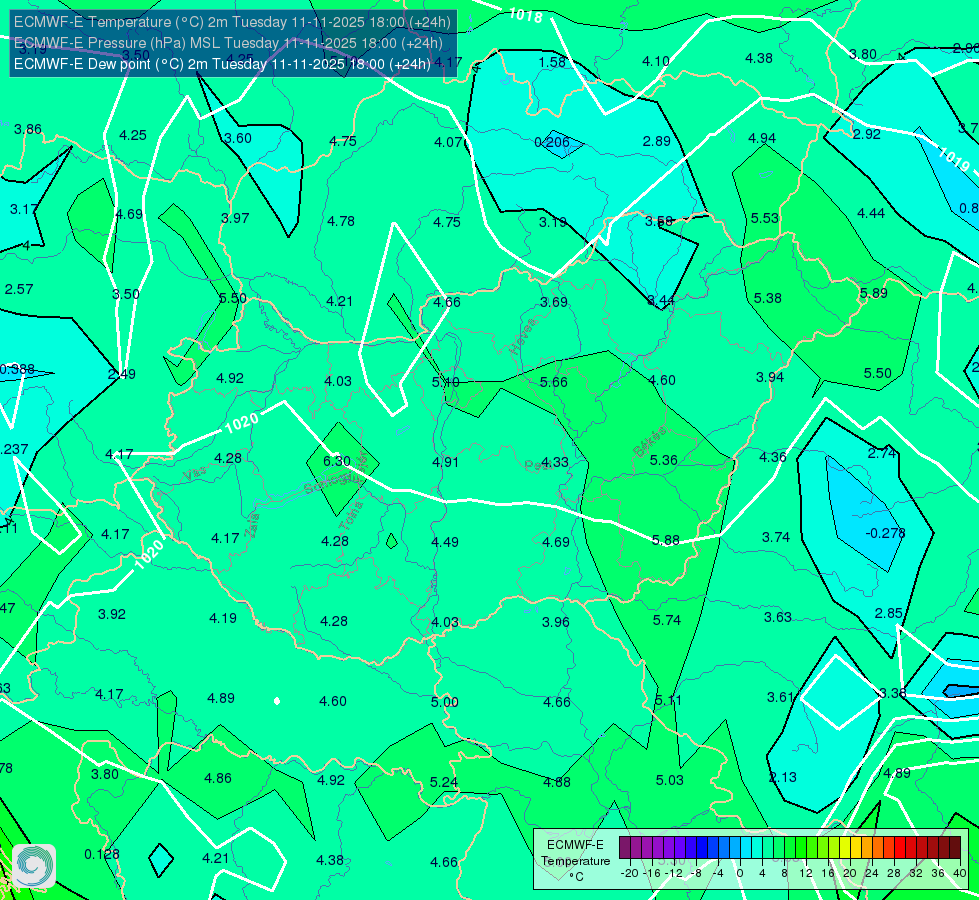This screenshot has width=979, height=900.
Task: Click the 2.85 grid value
Action: pos(888,613)
